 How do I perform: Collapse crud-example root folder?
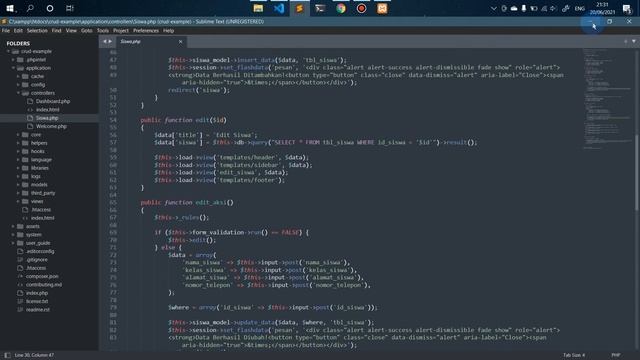[8, 51]
